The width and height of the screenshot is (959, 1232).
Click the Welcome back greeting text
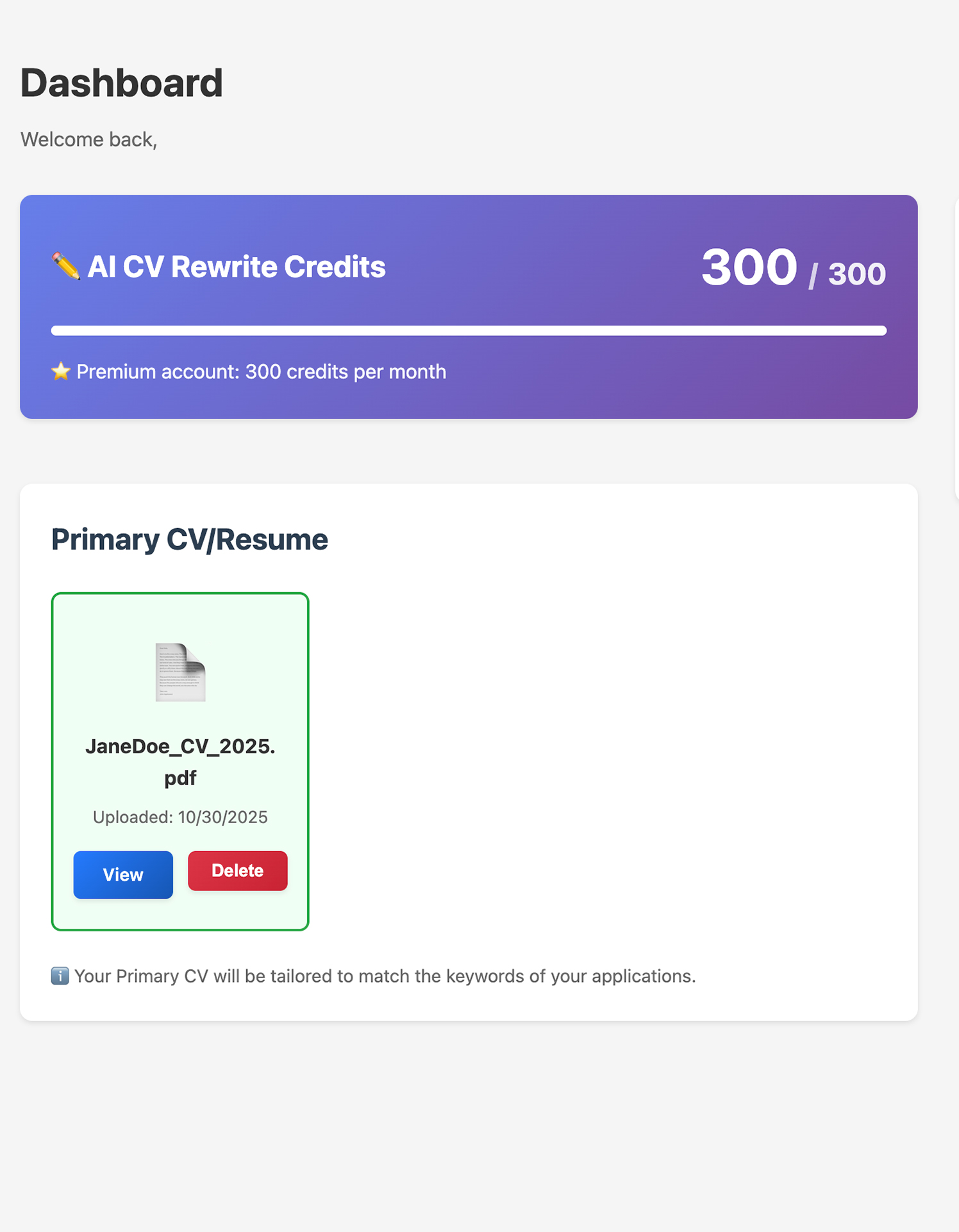89,139
